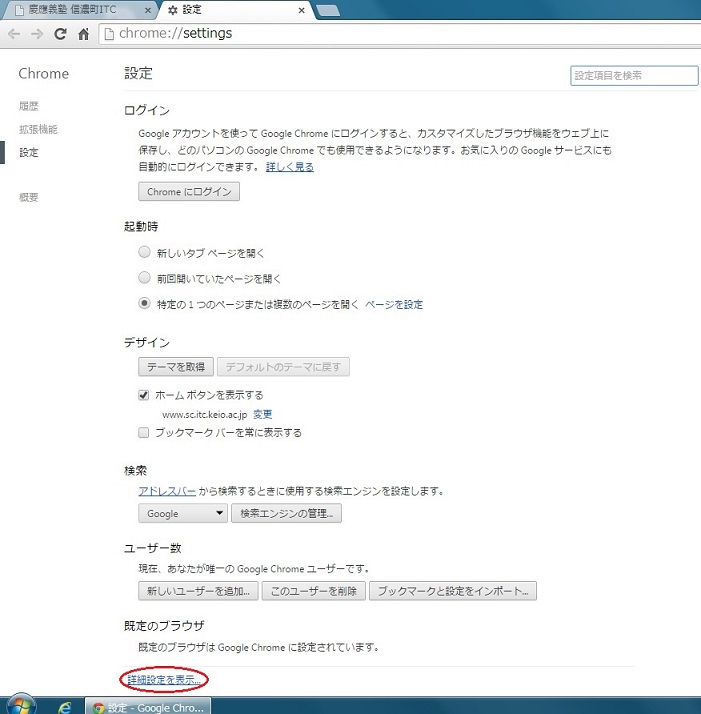Click the 検索 section heading
The width and height of the screenshot is (701, 714).
(135, 470)
